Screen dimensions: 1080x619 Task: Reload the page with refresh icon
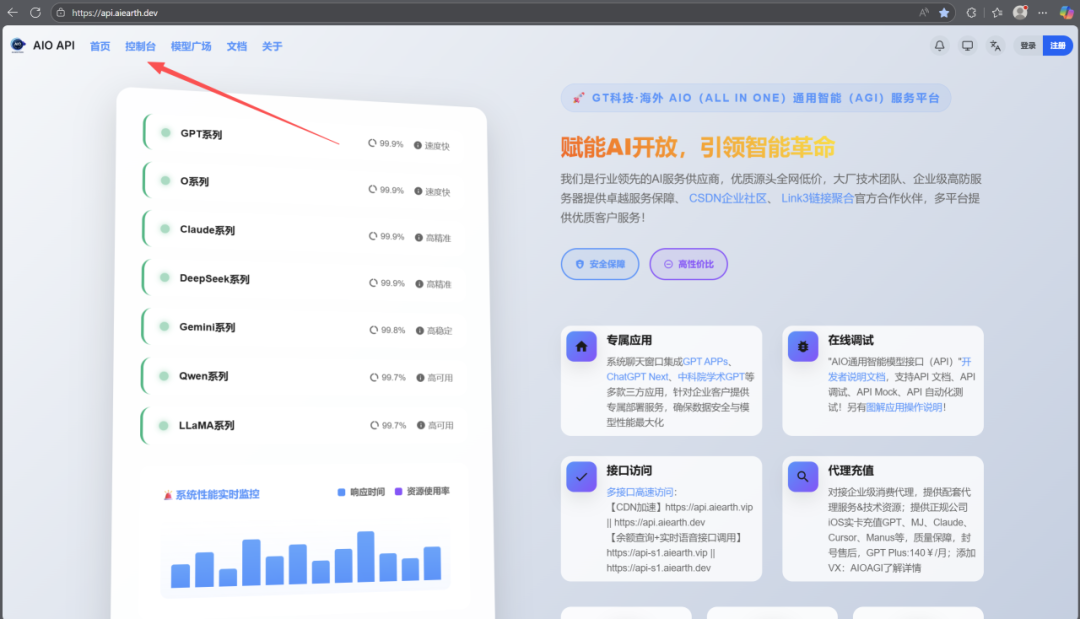(x=35, y=12)
